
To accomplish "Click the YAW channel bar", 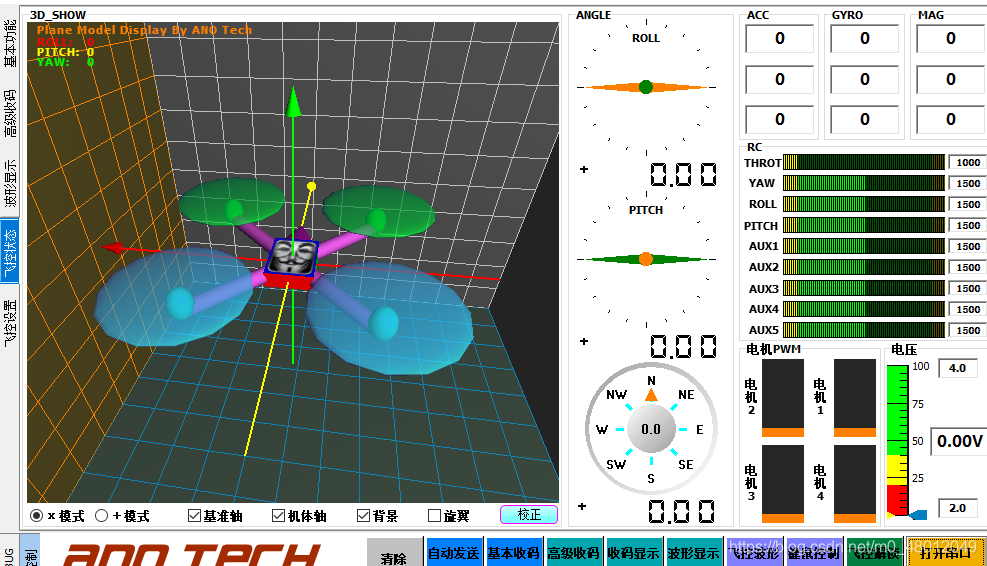I will [864, 183].
